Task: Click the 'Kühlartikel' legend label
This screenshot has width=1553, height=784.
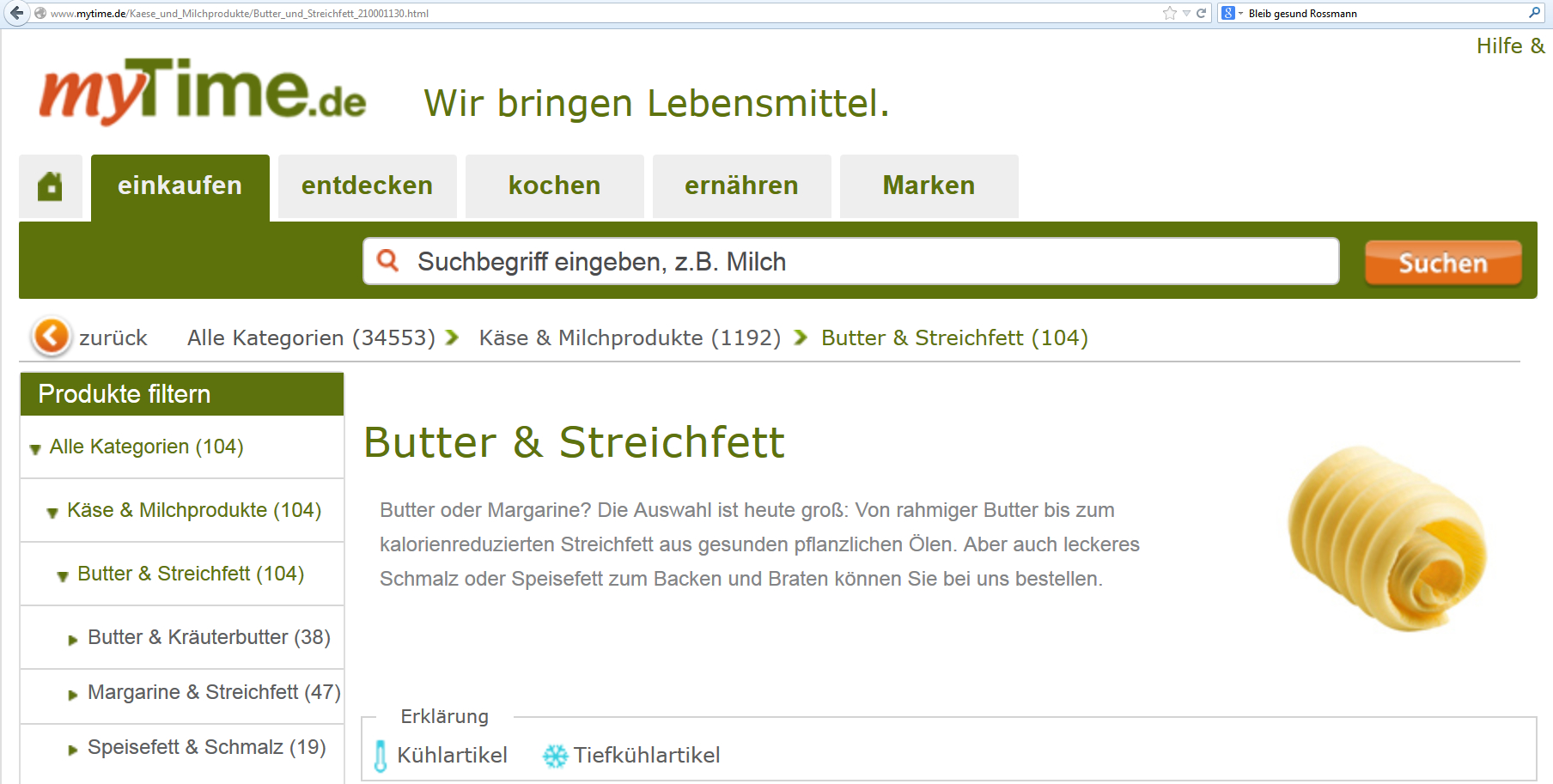Action: pyautogui.click(x=452, y=755)
